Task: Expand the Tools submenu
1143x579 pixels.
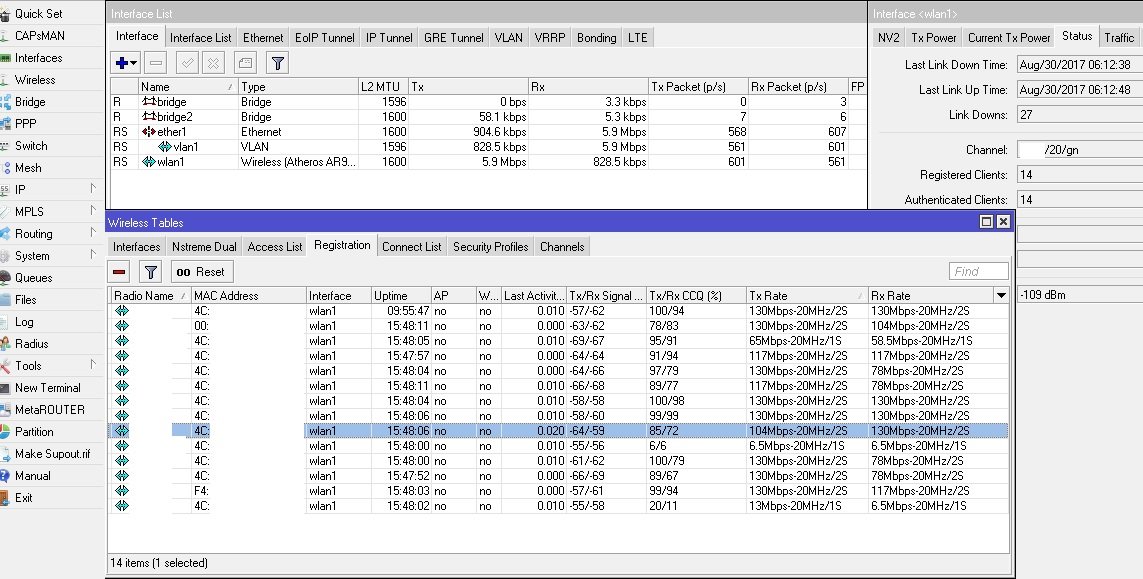Action: (x=48, y=365)
